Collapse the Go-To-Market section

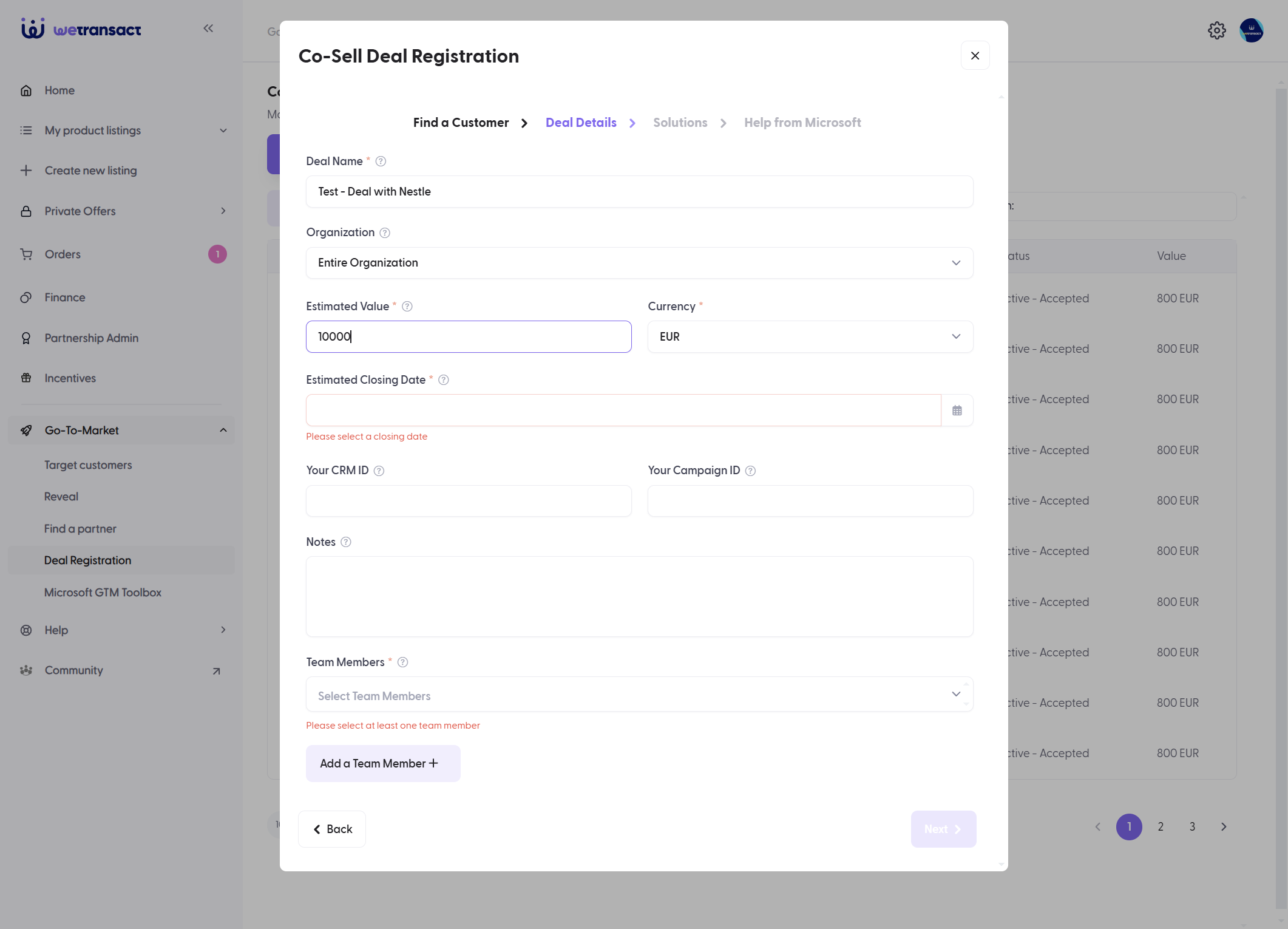(121, 430)
